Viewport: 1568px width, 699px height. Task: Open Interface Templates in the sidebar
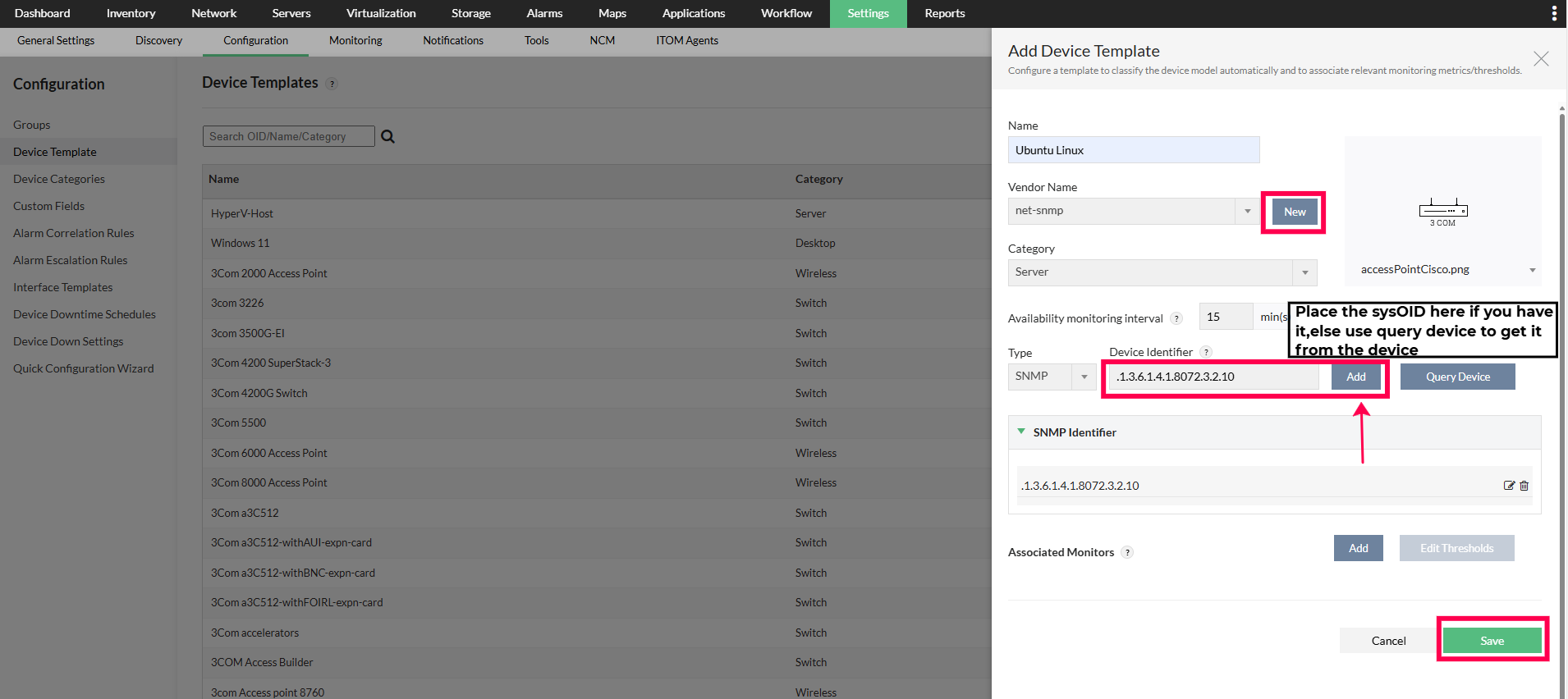[x=63, y=287]
